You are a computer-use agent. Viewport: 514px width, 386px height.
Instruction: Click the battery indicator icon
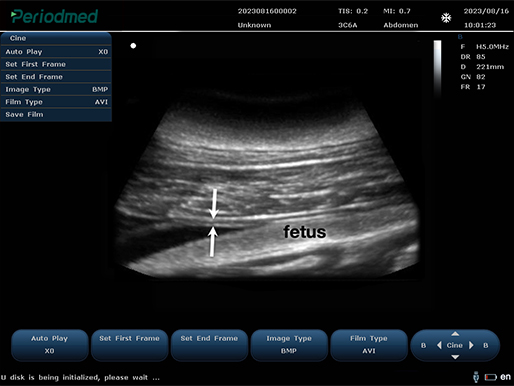(491, 377)
